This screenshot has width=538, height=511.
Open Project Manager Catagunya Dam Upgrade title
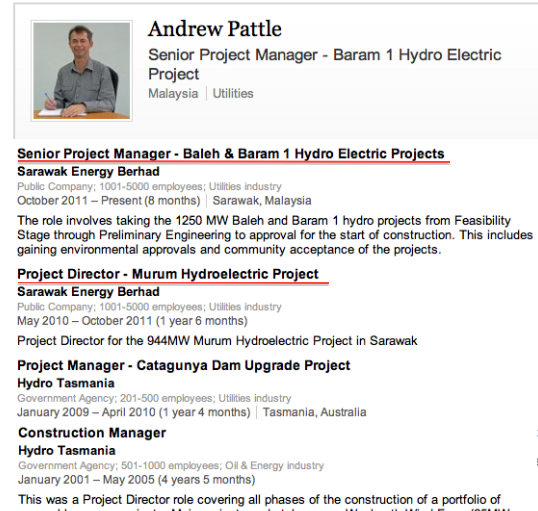(x=184, y=365)
